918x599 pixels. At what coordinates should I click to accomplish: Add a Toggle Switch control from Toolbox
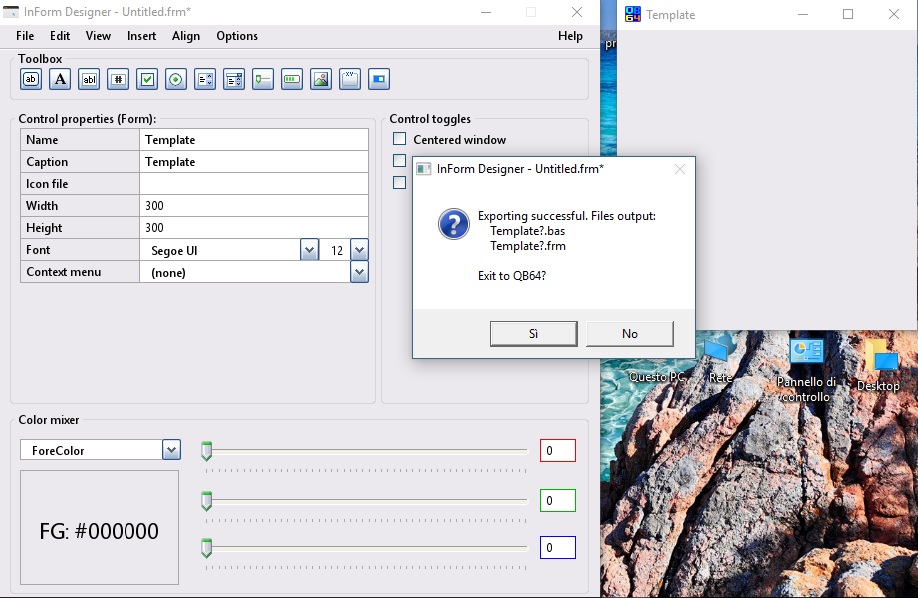379,79
